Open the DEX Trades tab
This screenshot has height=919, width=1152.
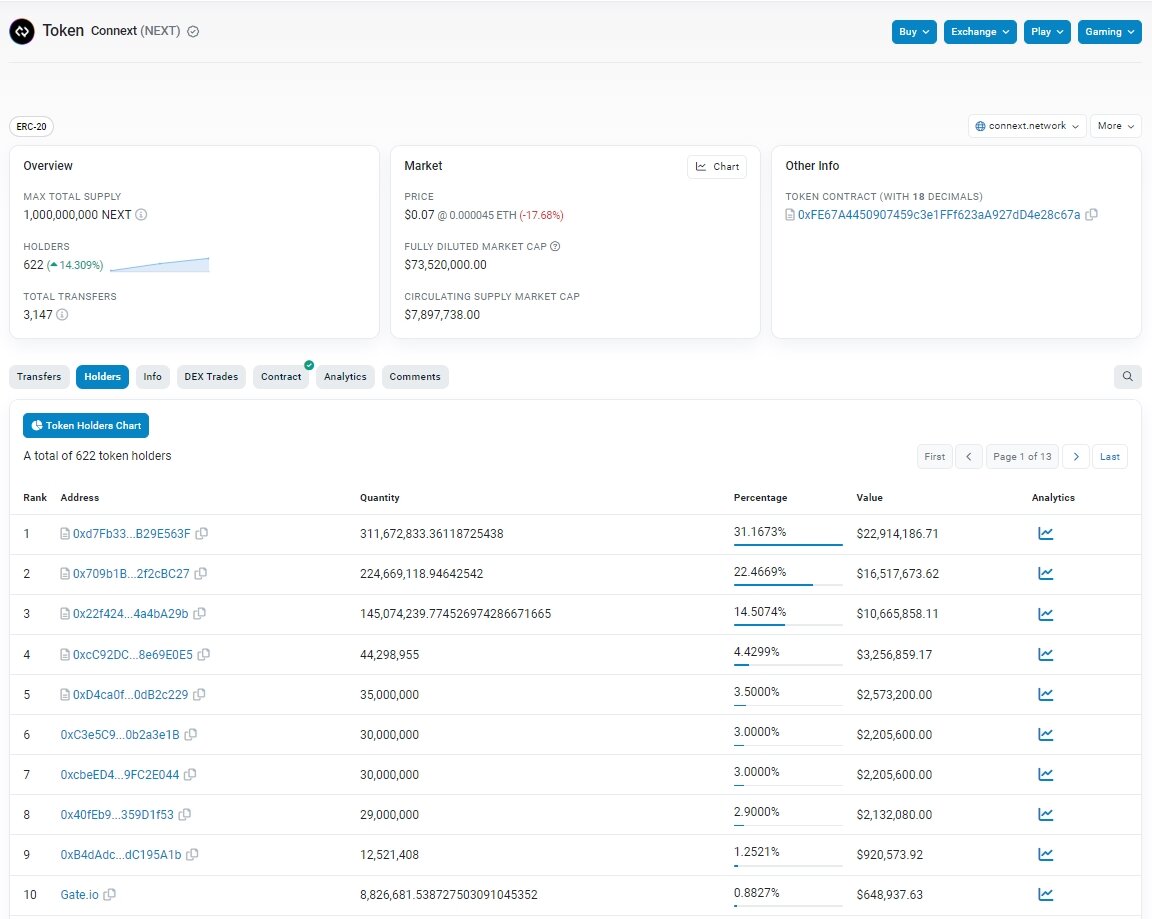click(x=211, y=376)
